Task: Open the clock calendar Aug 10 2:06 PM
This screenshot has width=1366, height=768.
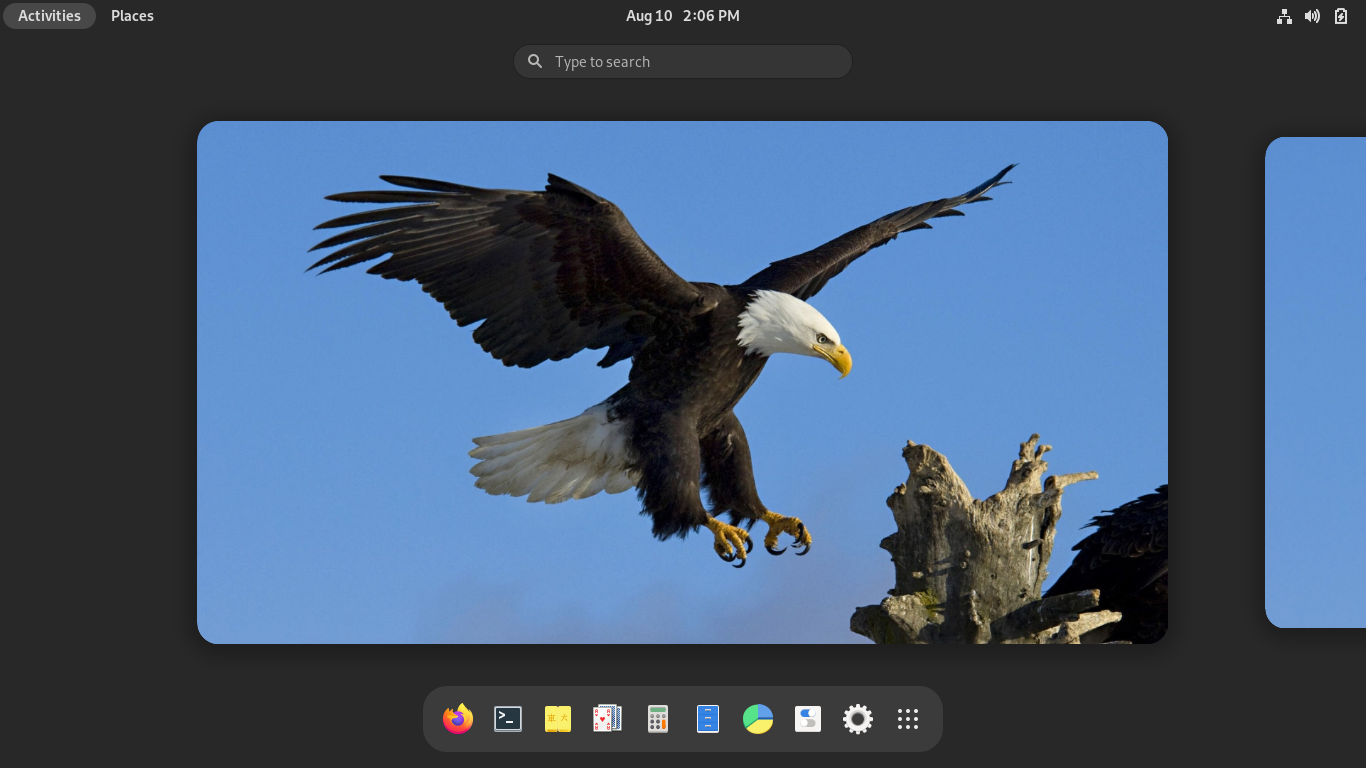Action: click(x=683, y=16)
